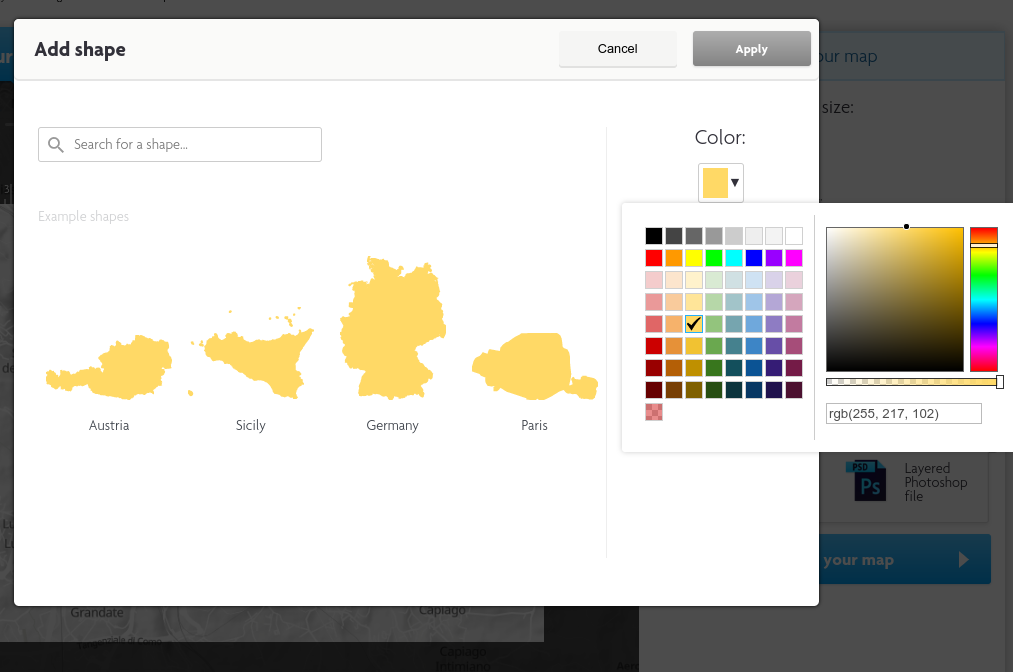Select the pure red color swatch

[654, 258]
